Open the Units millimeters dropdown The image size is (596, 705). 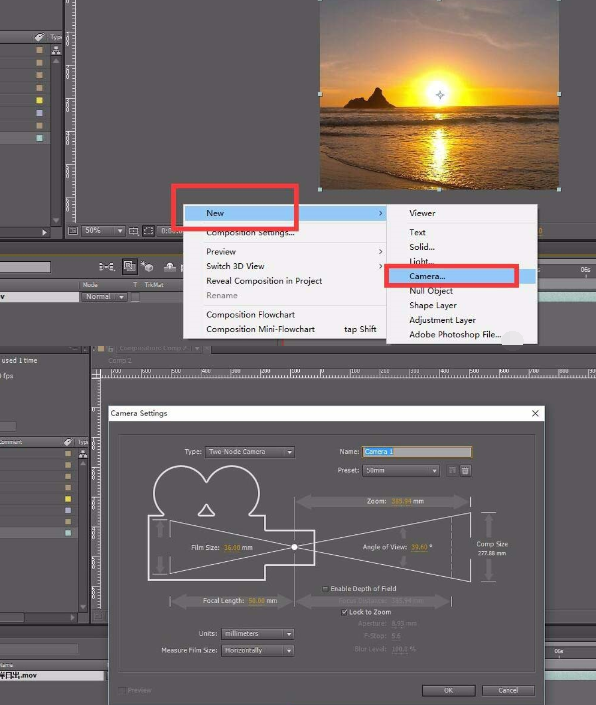pos(258,634)
